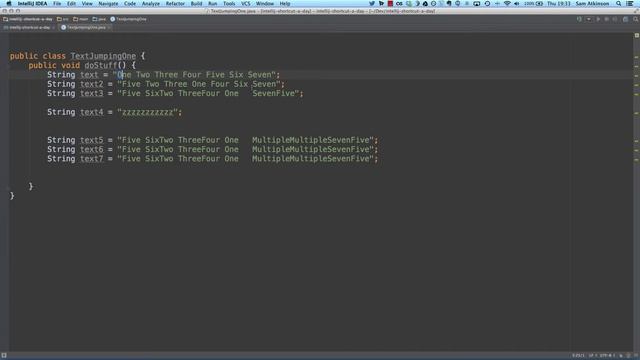Click the Make project toolbar icon
This screenshot has height=360, width=640.
click(579, 19)
